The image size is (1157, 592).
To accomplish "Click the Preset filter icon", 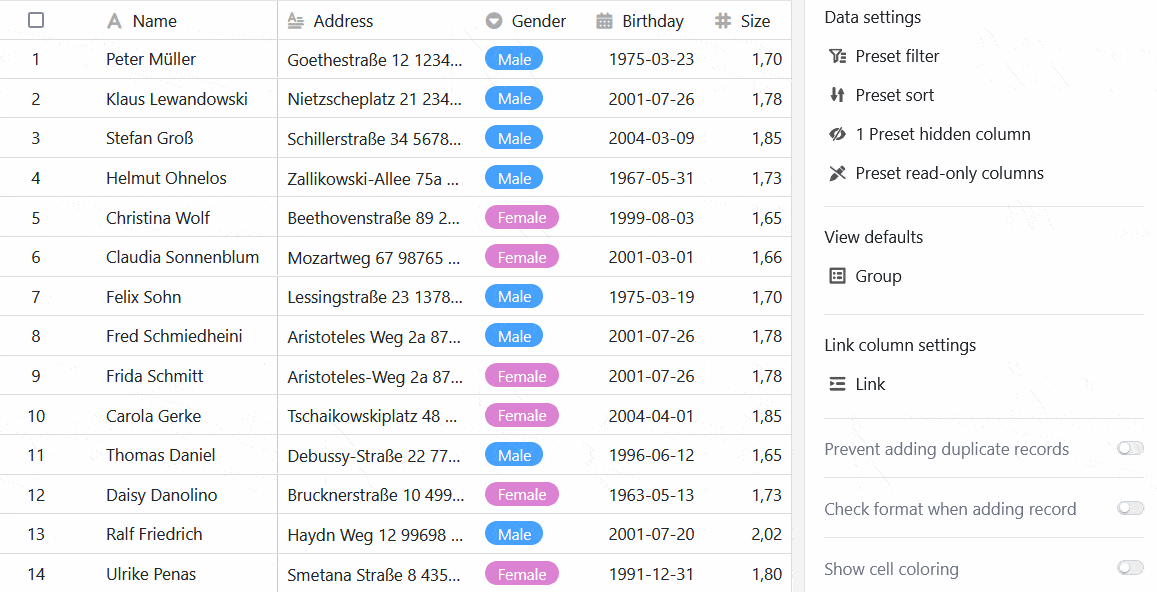I will 838,56.
